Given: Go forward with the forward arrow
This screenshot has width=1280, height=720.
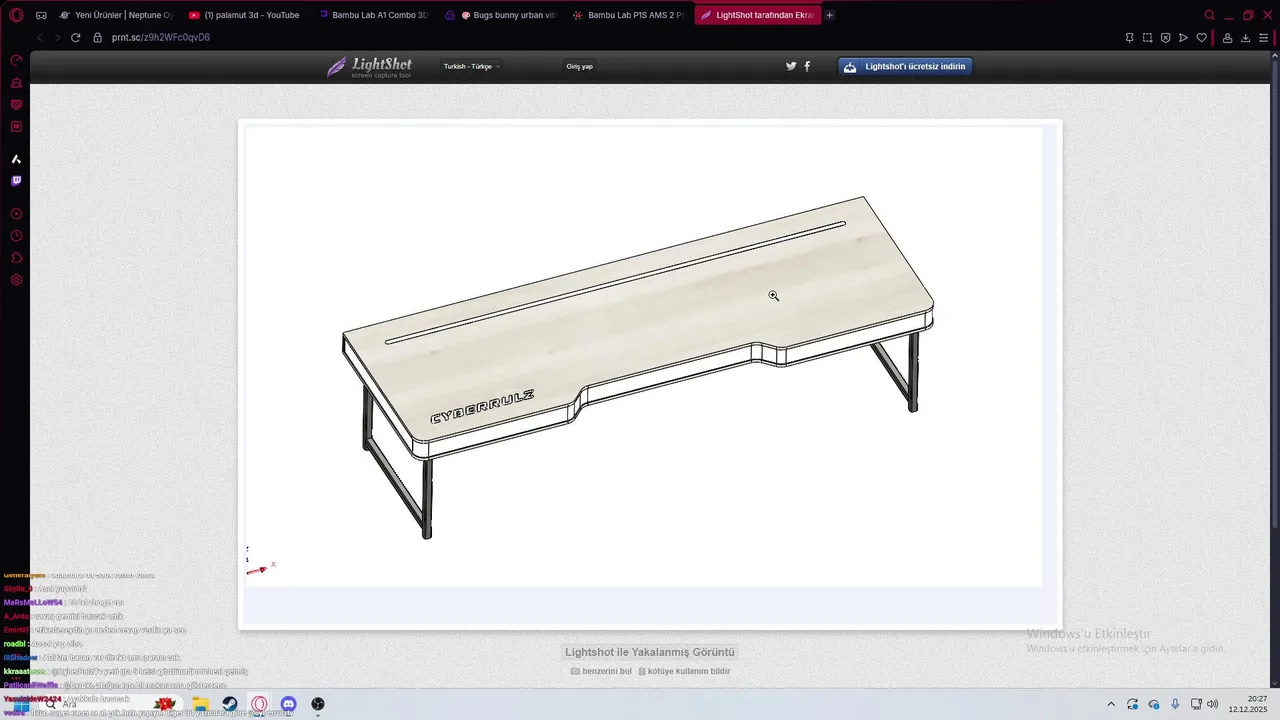Looking at the screenshot, I should tap(57, 38).
